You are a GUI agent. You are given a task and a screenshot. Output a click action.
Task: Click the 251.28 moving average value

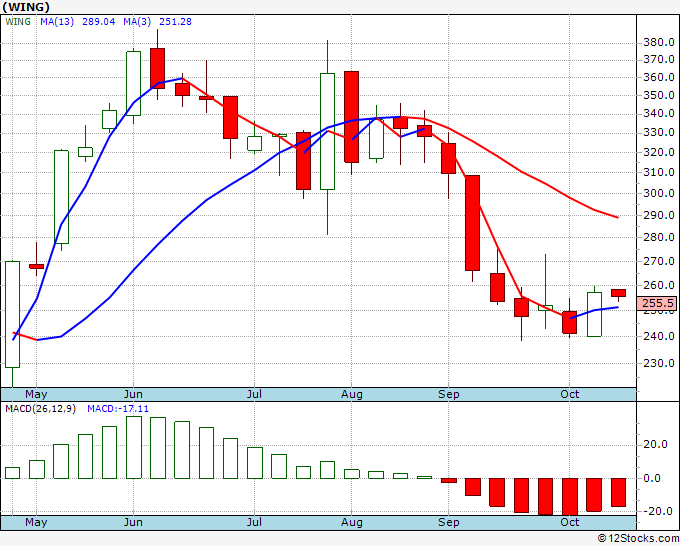click(175, 22)
